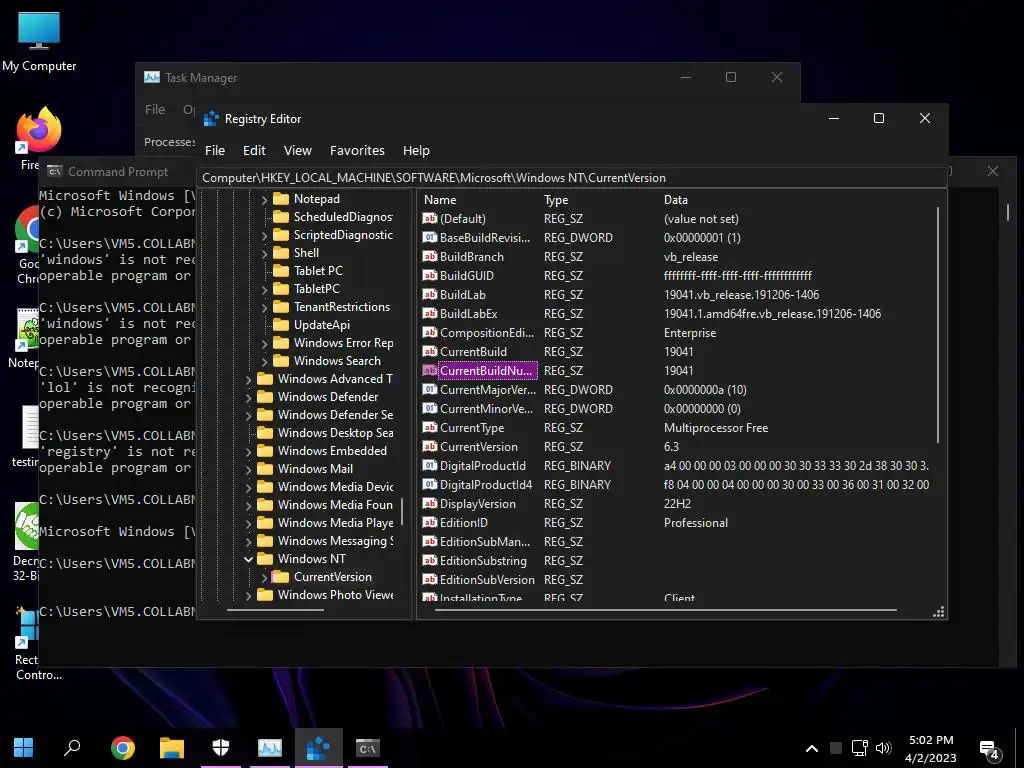
Task: Open Chrome from the taskbar
Action: pos(123,748)
